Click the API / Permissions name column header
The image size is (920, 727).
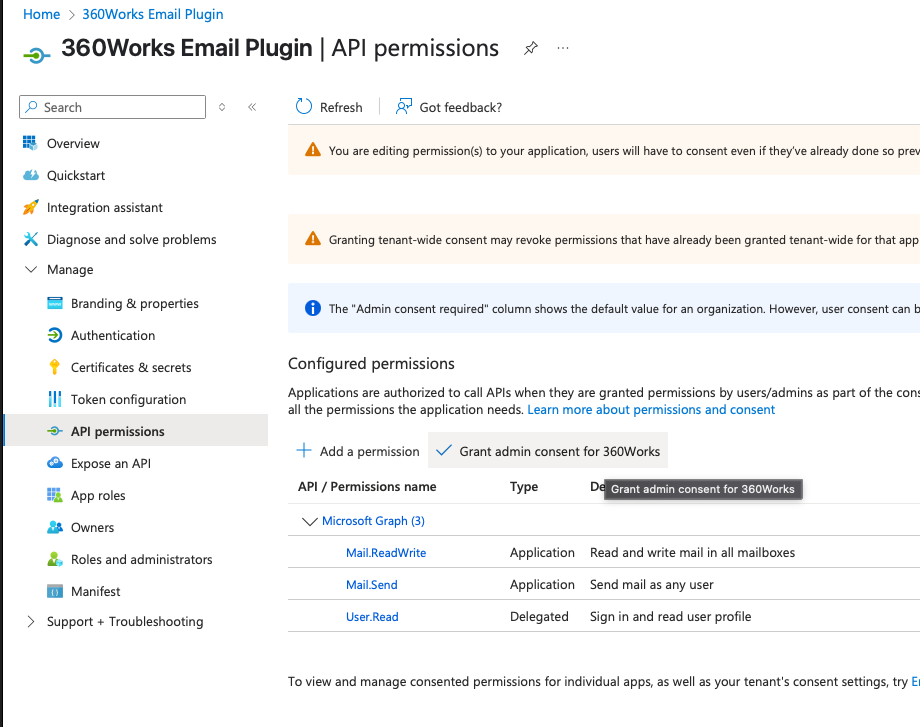367,486
